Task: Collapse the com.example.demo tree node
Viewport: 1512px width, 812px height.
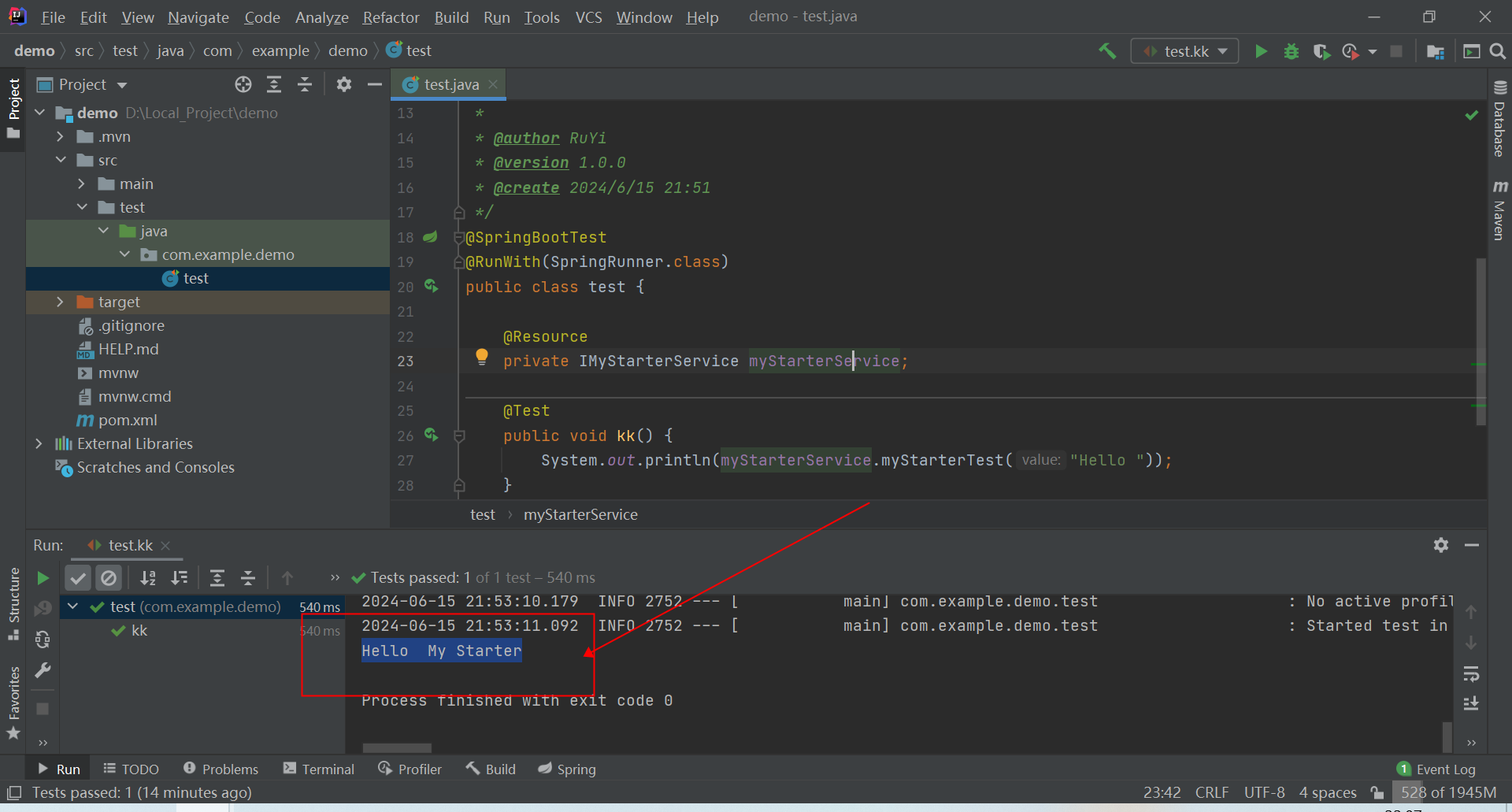Action: pyautogui.click(x=124, y=254)
